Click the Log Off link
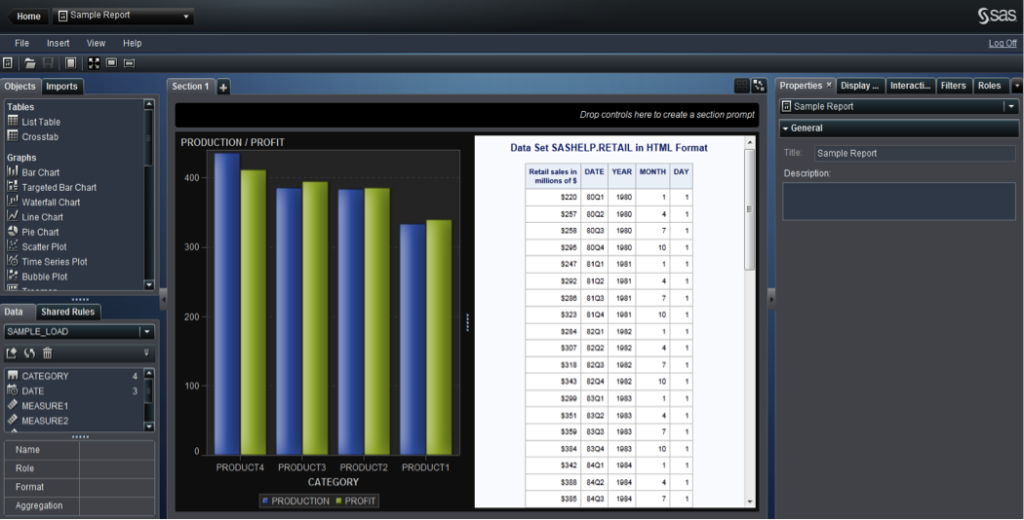Screen dimensions: 1024x520 pyautogui.click(x=1002, y=43)
